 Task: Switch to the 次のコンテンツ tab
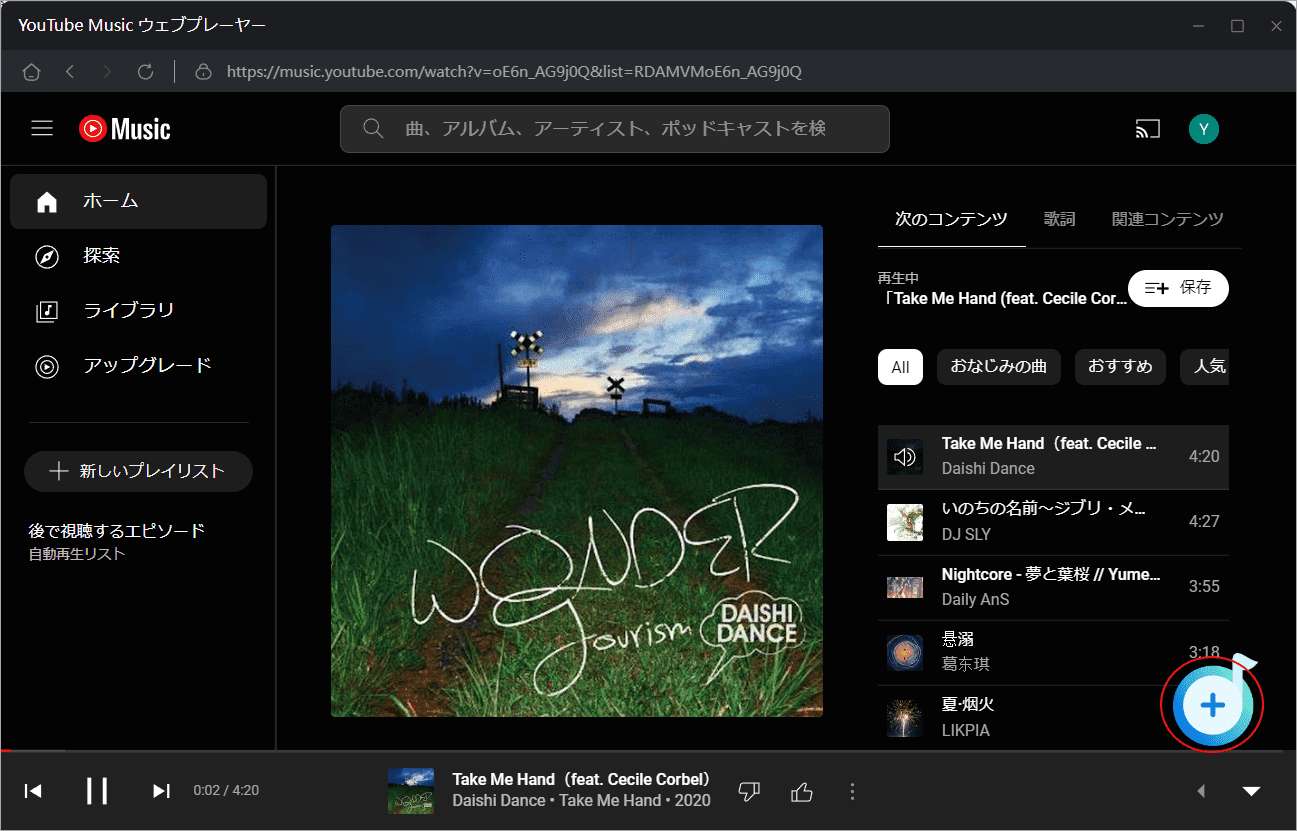[x=951, y=219]
